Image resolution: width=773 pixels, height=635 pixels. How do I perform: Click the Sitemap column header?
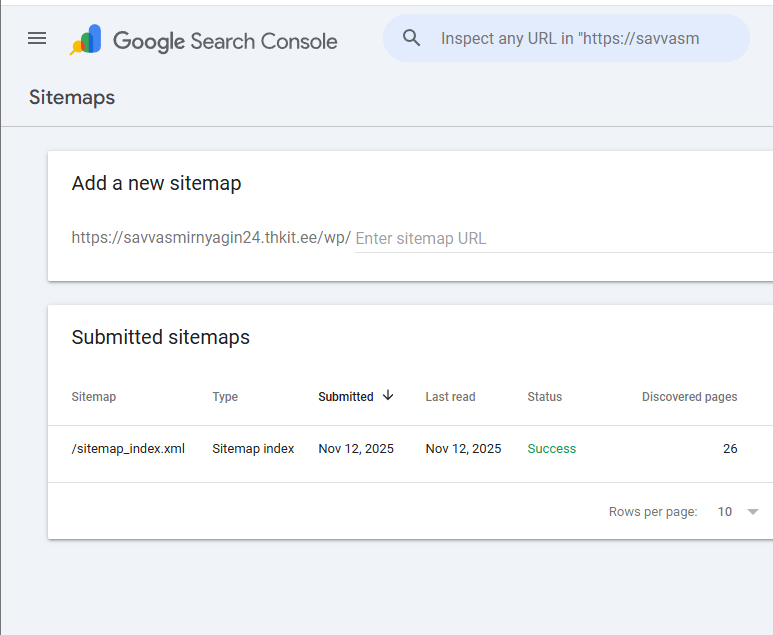point(94,397)
